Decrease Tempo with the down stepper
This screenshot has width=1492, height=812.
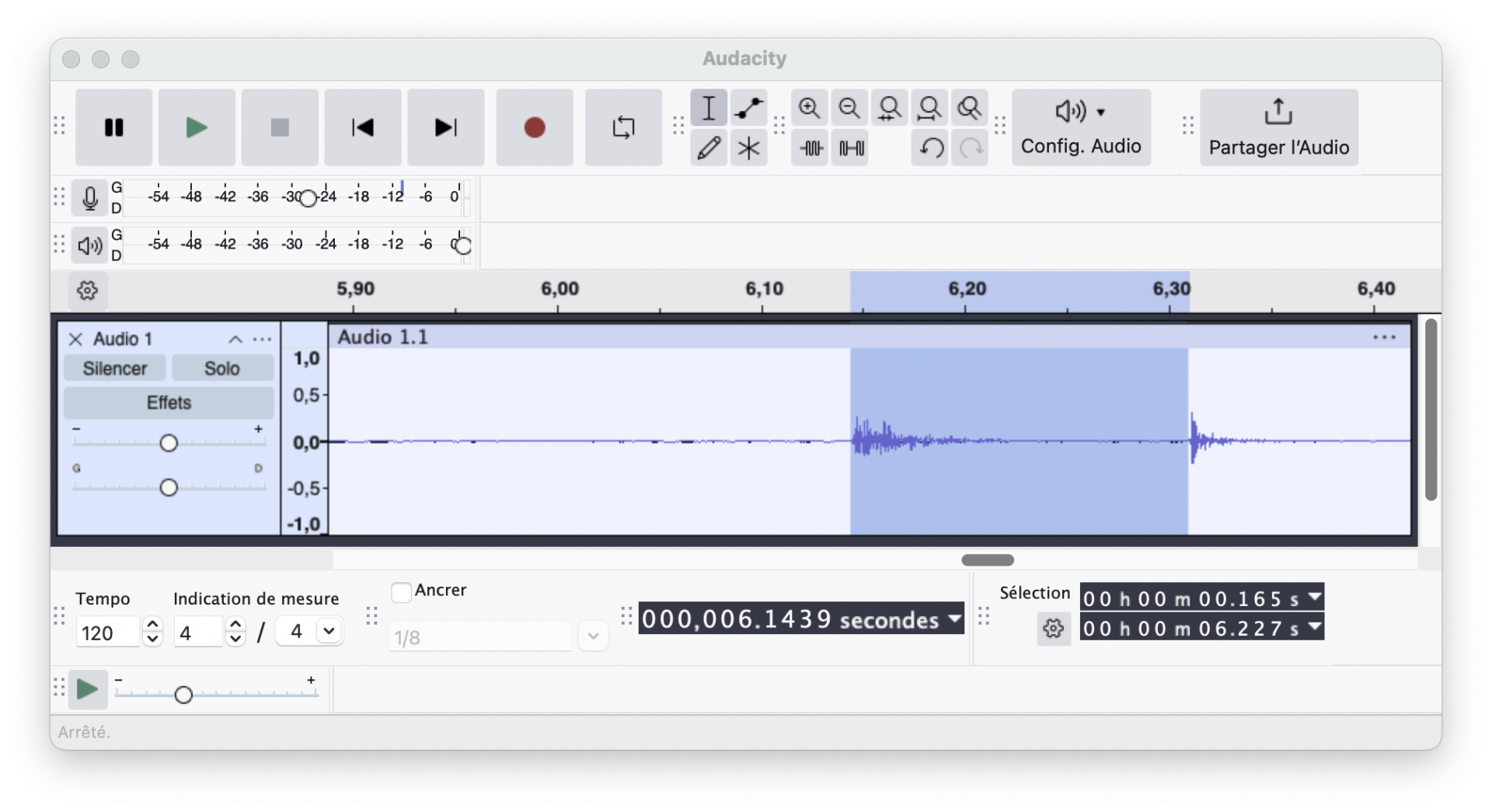click(153, 639)
